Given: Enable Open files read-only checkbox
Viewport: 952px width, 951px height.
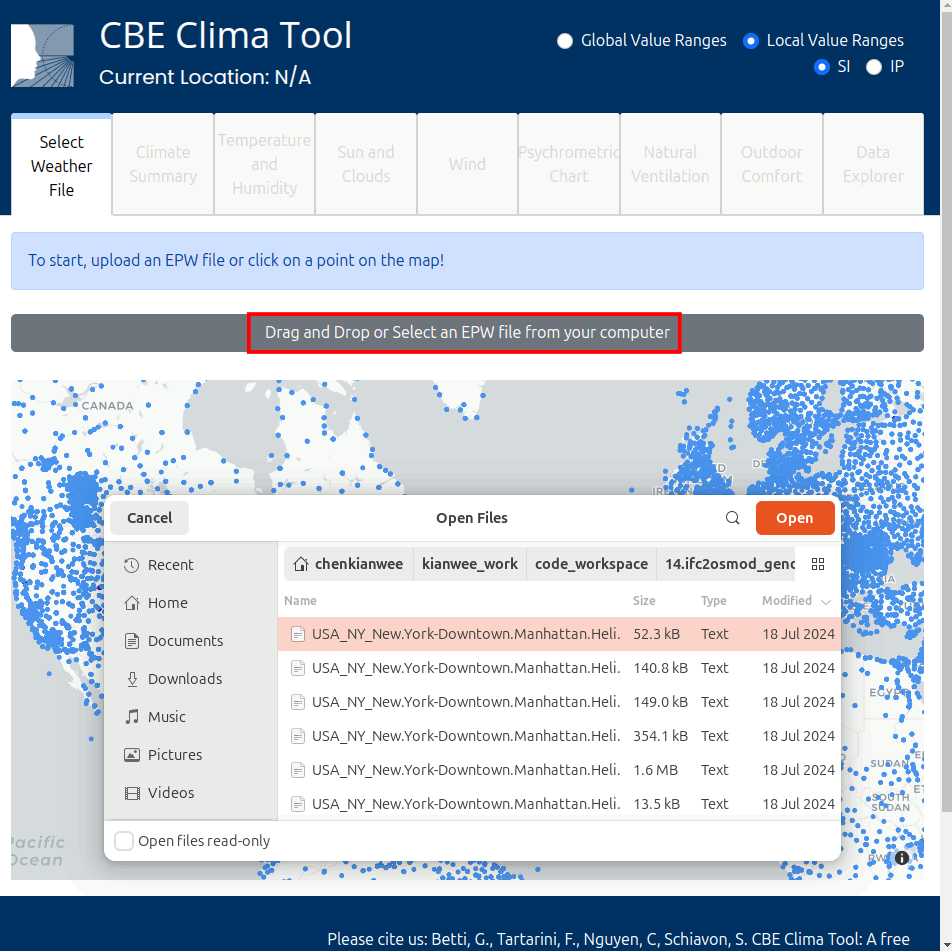Looking at the screenshot, I should coord(124,841).
